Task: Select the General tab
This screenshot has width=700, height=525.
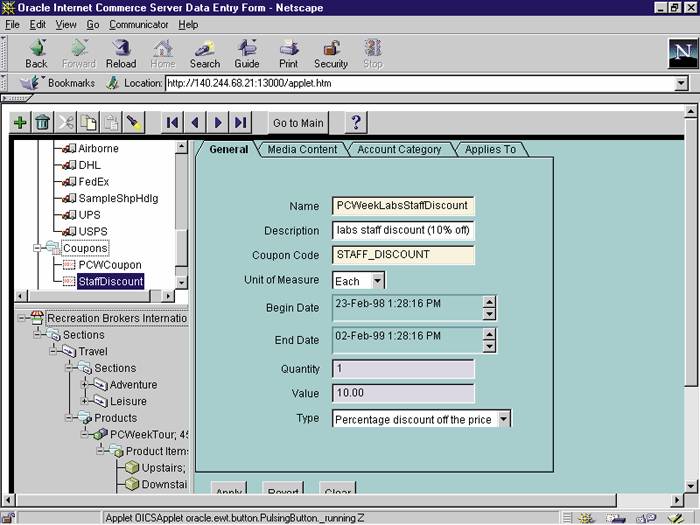Action: pyautogui.click(x=229, y=150)
